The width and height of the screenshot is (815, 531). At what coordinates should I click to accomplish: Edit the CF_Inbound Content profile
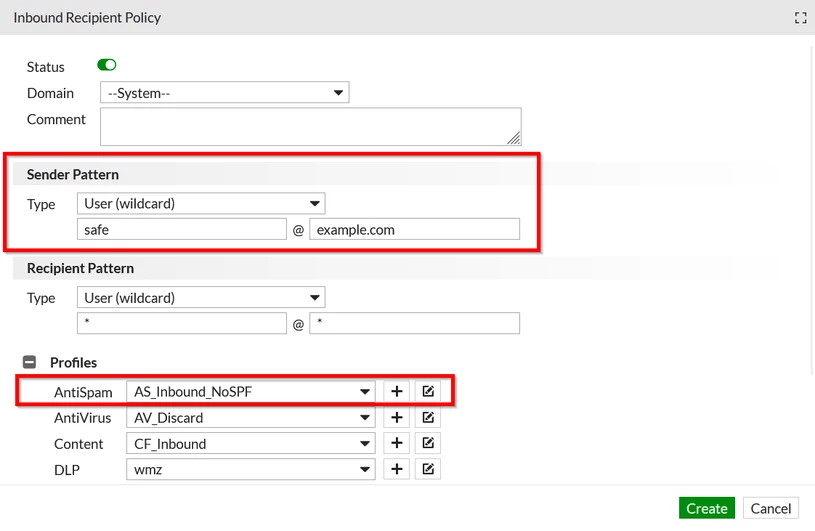tap(428, 443)
